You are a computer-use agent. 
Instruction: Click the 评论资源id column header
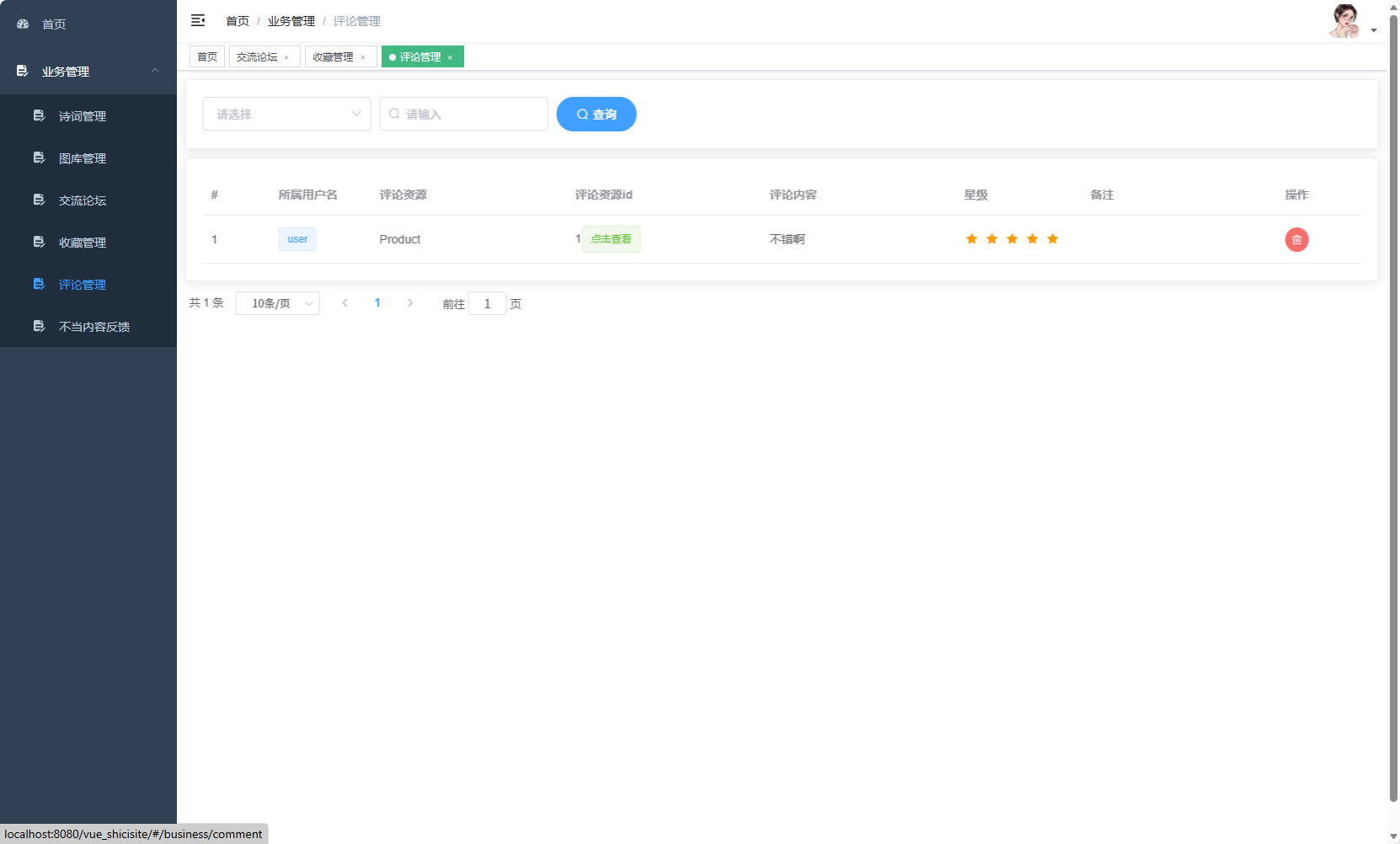[603, 195]
